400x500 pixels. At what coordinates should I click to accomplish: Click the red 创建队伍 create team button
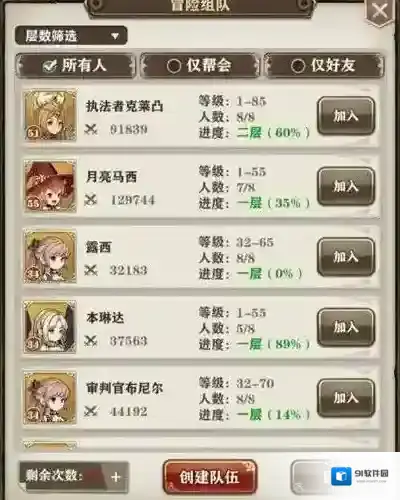(210, 477)
